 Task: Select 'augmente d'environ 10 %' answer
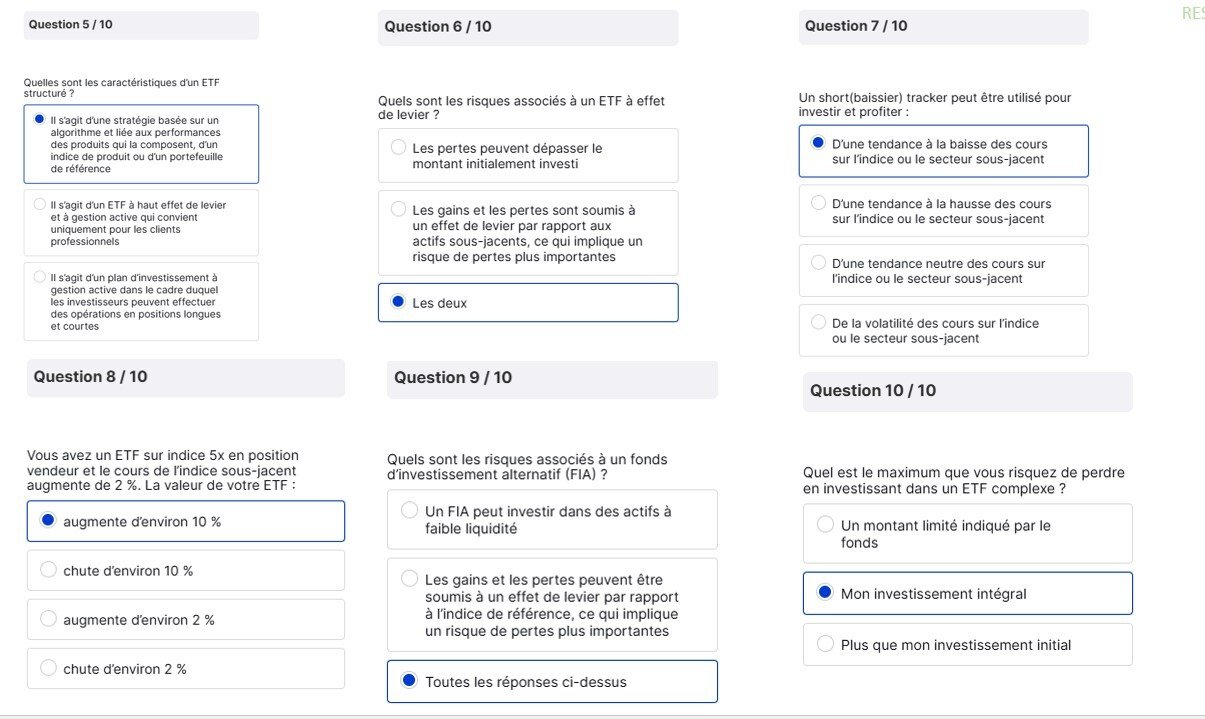[48, 521]
